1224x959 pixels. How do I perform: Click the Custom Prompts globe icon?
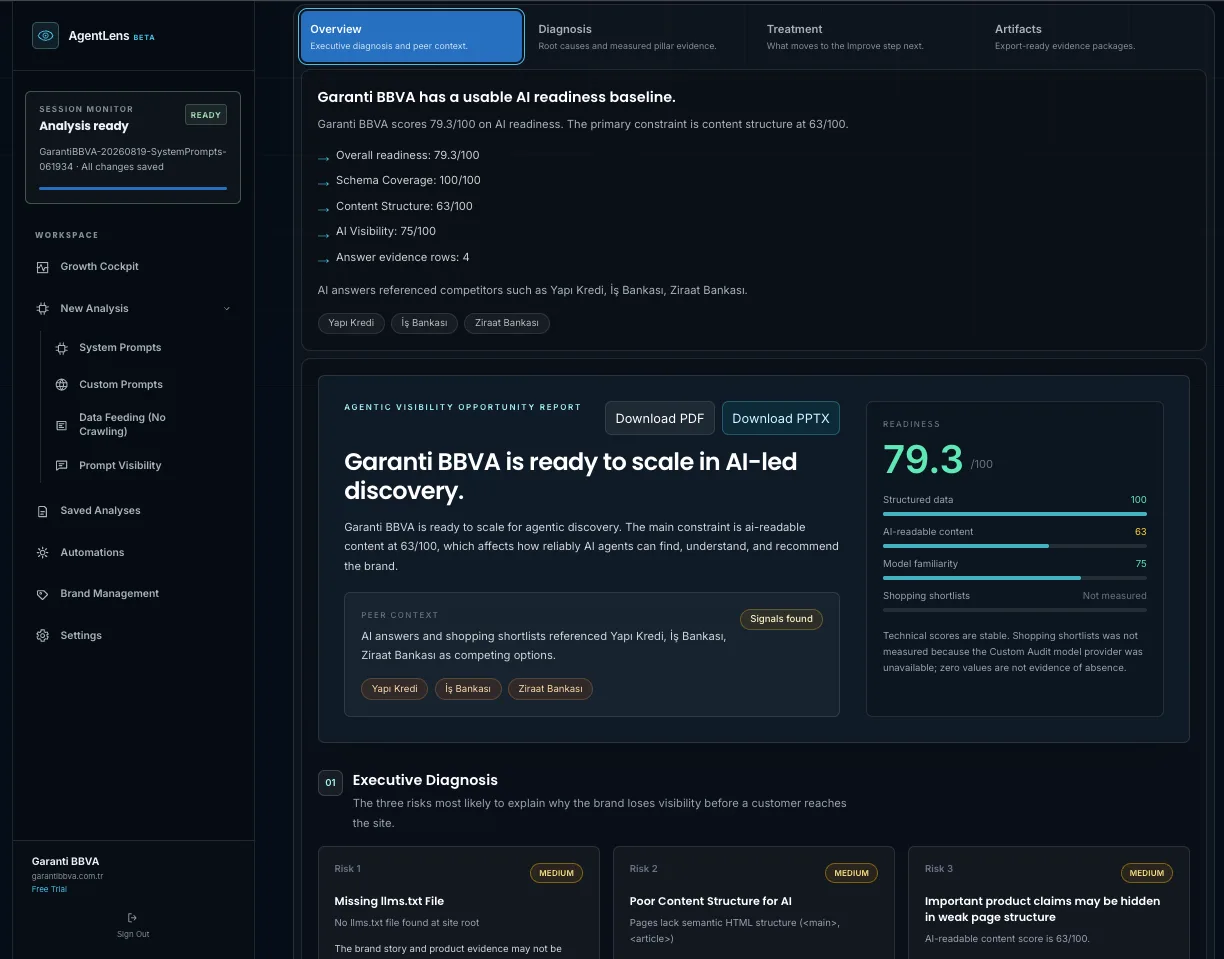tap(61, 385)
